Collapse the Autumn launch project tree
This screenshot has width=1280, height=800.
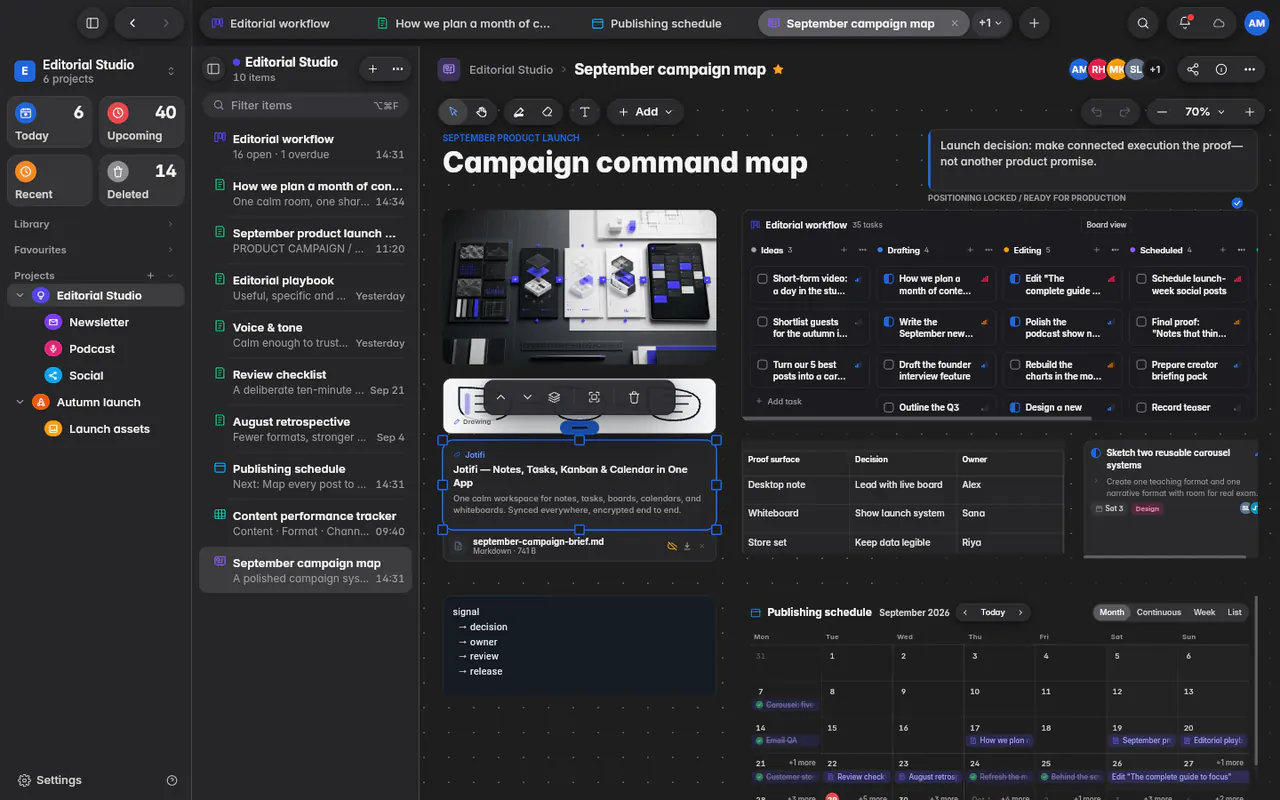(x=20, y=402)
